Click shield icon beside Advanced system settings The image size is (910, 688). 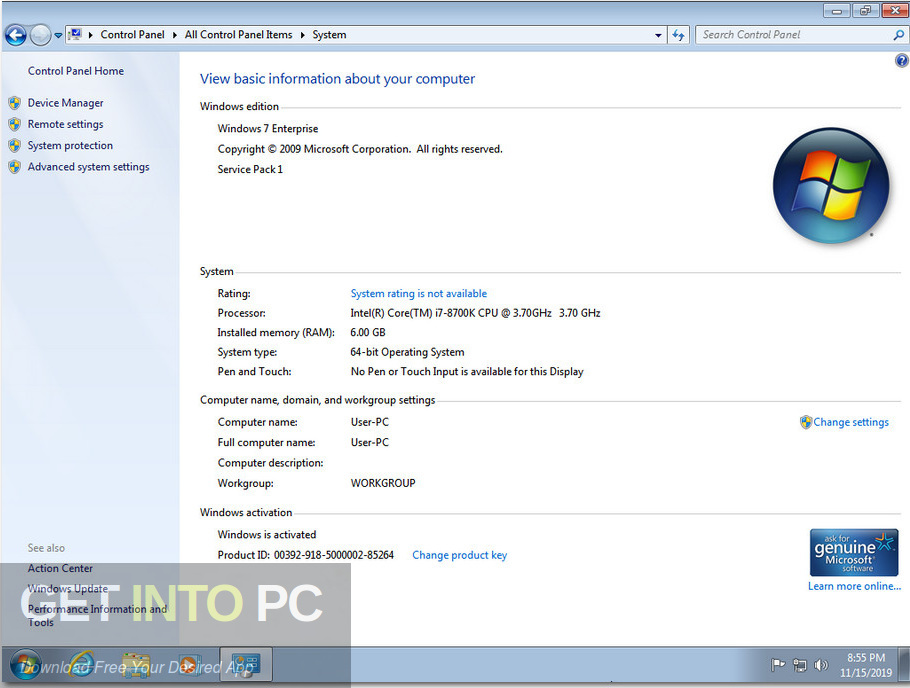coord(15,167)
